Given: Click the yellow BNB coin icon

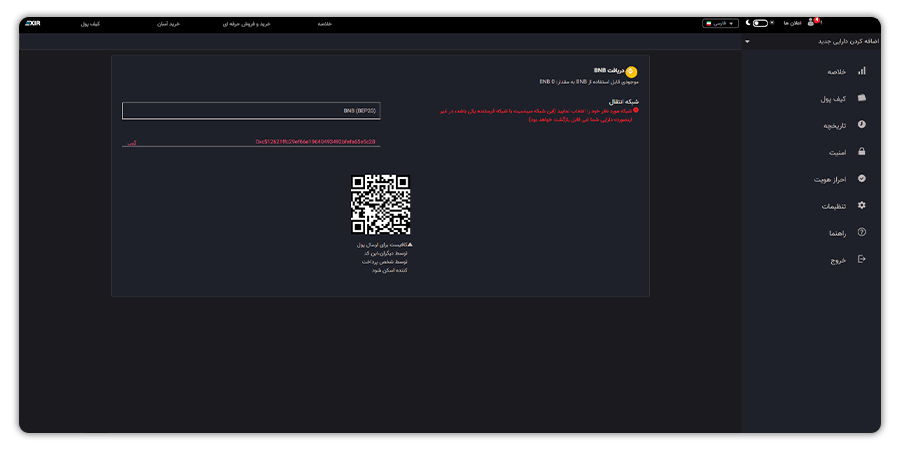Looking at the screenshot, I should 631,72.
